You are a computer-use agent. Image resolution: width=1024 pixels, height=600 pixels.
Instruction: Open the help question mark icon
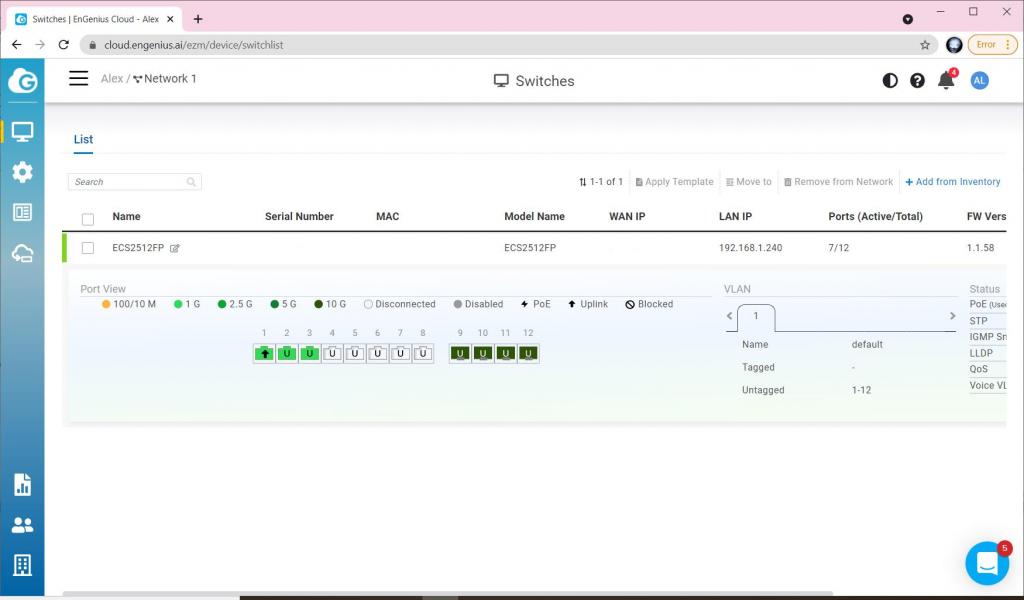pos(917,80)
